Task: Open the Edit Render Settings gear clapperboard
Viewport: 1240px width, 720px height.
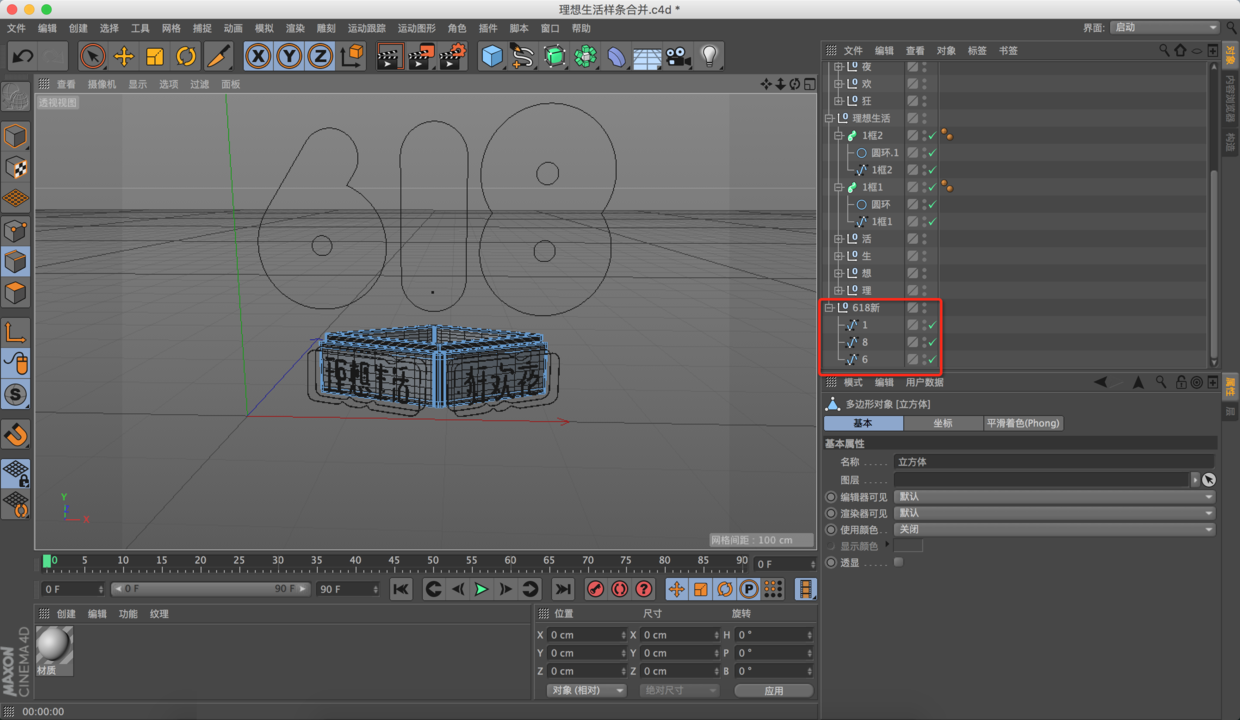Action: 453,56
